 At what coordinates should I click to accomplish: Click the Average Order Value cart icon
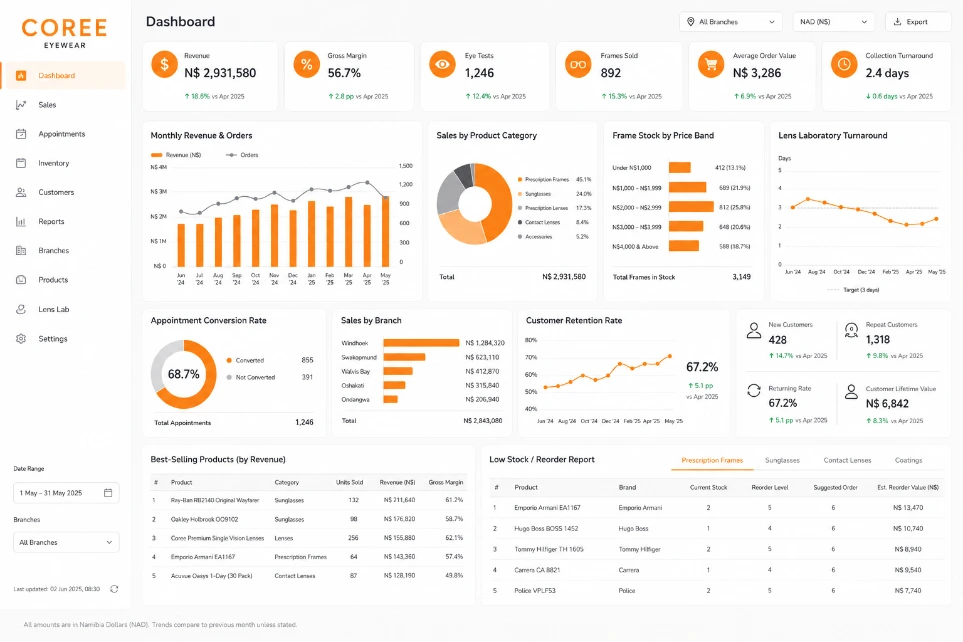click(711, 65)
